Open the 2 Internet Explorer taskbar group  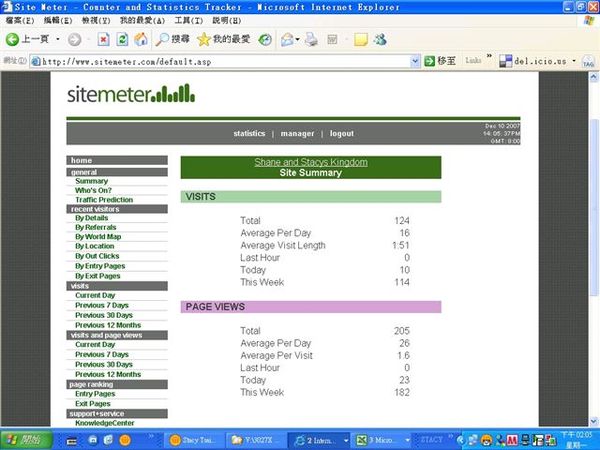pos(318,440)
